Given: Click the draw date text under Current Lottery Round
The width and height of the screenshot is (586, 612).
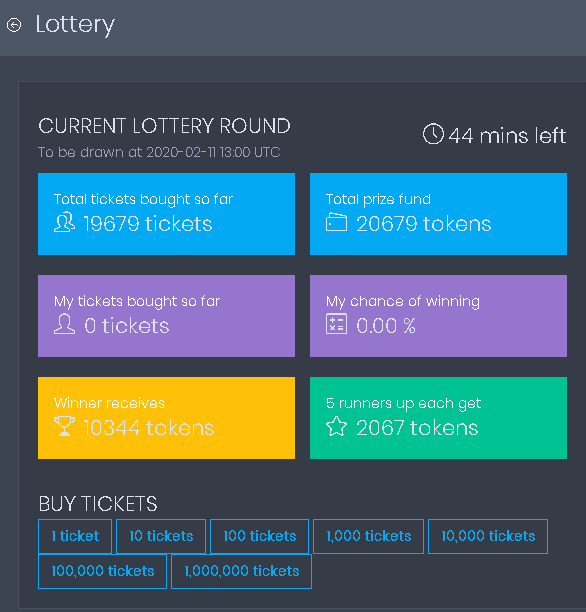Looking at the screenshot, I should pyautogui.click(x=159, y=152).
